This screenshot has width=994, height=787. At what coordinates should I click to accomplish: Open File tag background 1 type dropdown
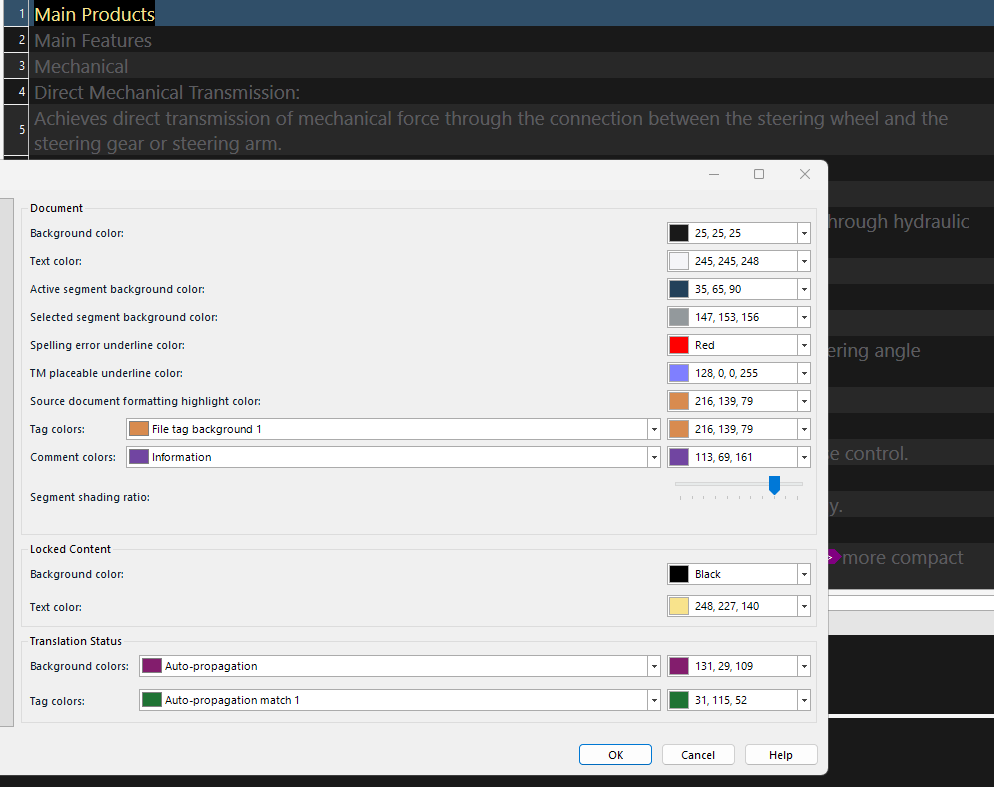654,429
